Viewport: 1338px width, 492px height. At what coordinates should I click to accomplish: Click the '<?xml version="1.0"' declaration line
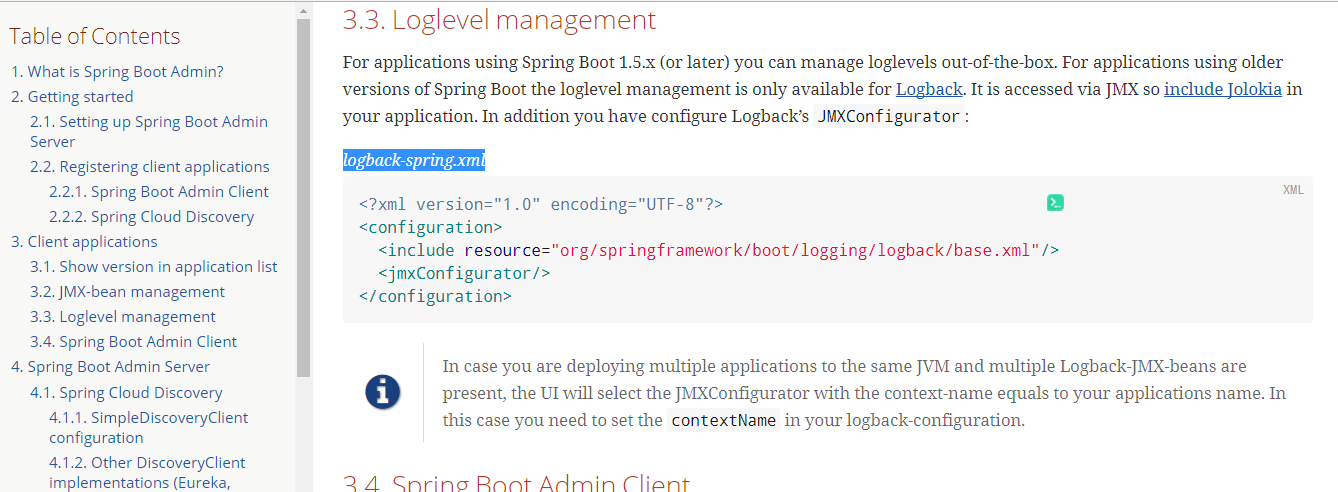click(x=541, y=204)
